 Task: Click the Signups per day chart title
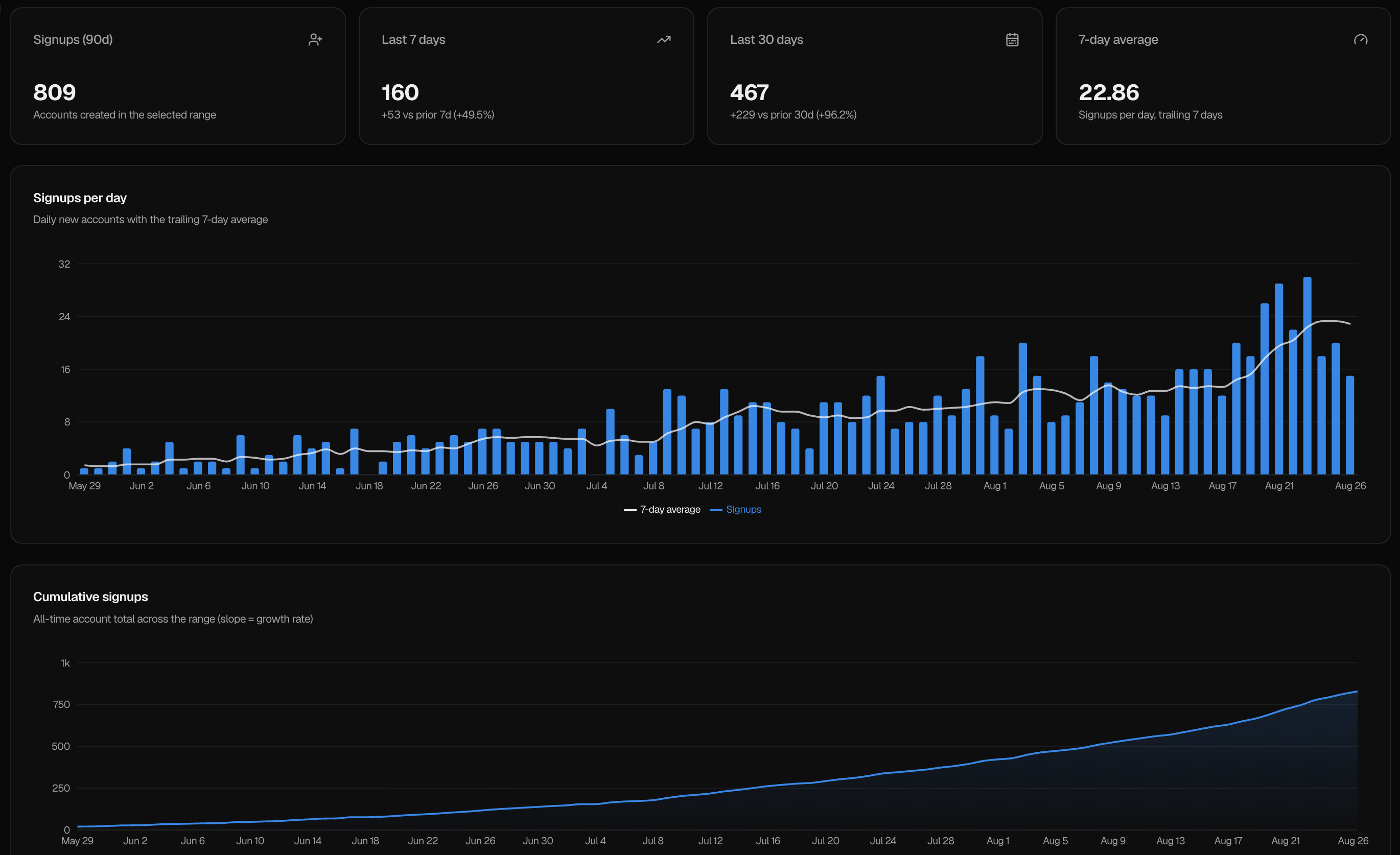[80, 198]
